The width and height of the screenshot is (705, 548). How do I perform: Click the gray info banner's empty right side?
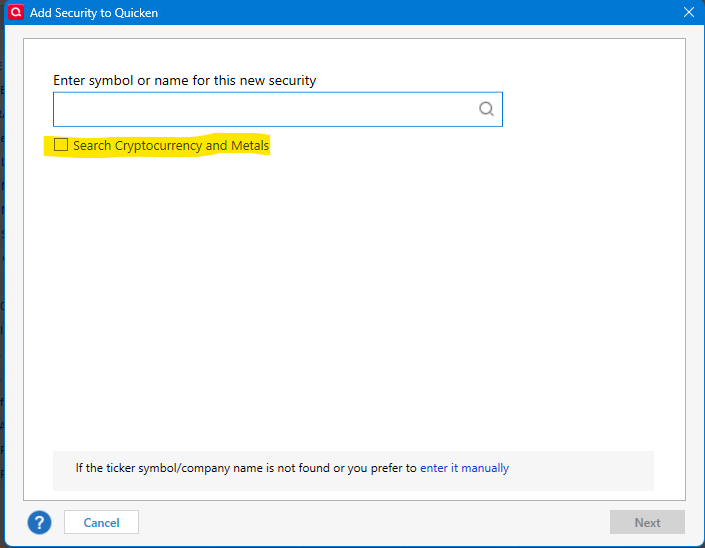590,468
